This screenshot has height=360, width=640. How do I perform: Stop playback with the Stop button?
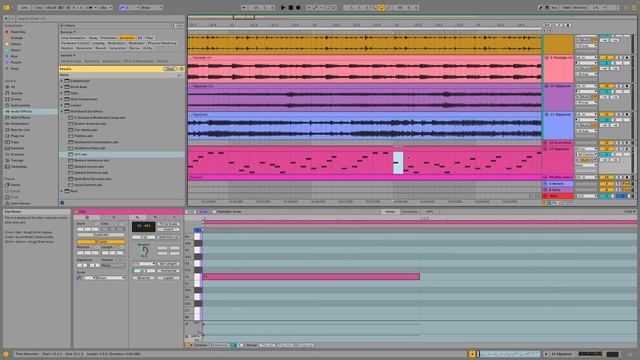[x=291, y=7]
